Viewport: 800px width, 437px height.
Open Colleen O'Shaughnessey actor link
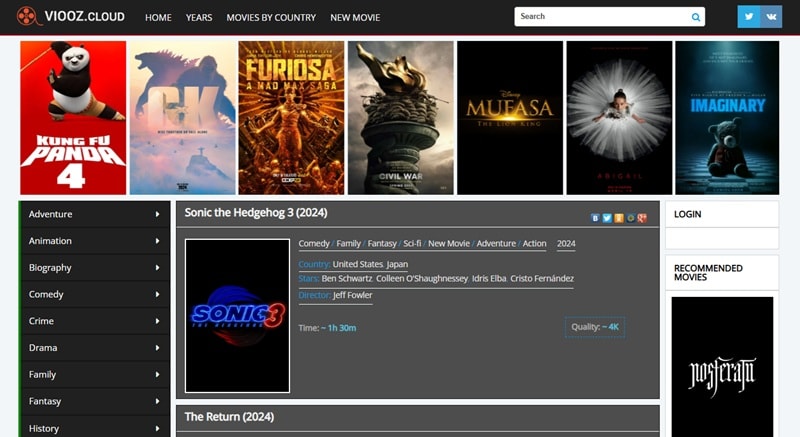[x=422, y=278]
